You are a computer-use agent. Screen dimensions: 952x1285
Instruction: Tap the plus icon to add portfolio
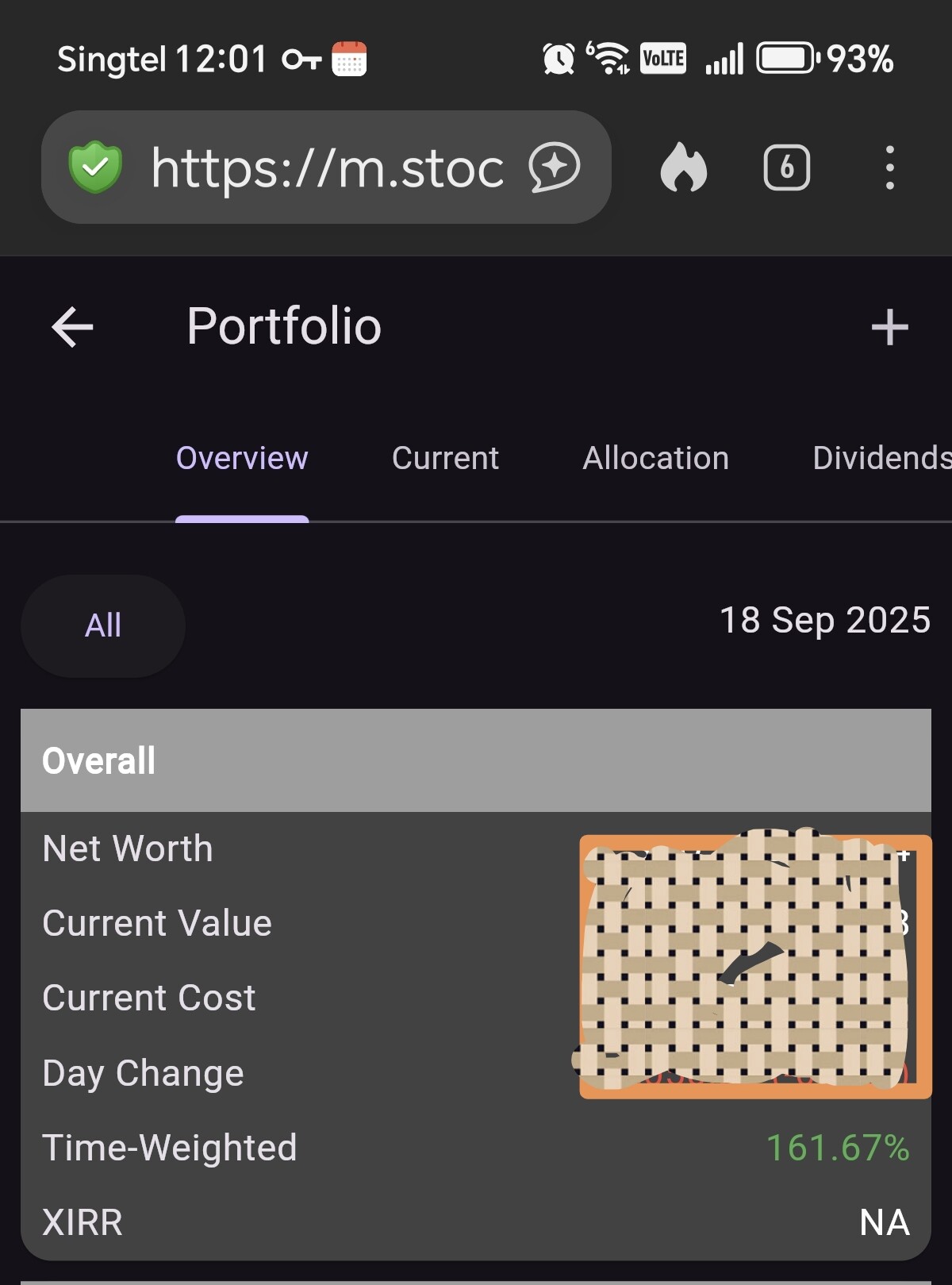889,327
